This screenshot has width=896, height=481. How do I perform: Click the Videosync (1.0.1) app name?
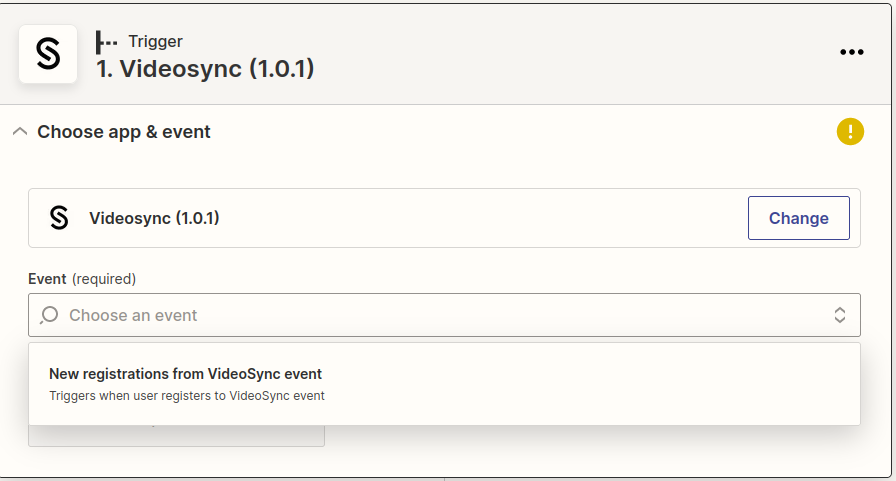click(x=154, y=218)
